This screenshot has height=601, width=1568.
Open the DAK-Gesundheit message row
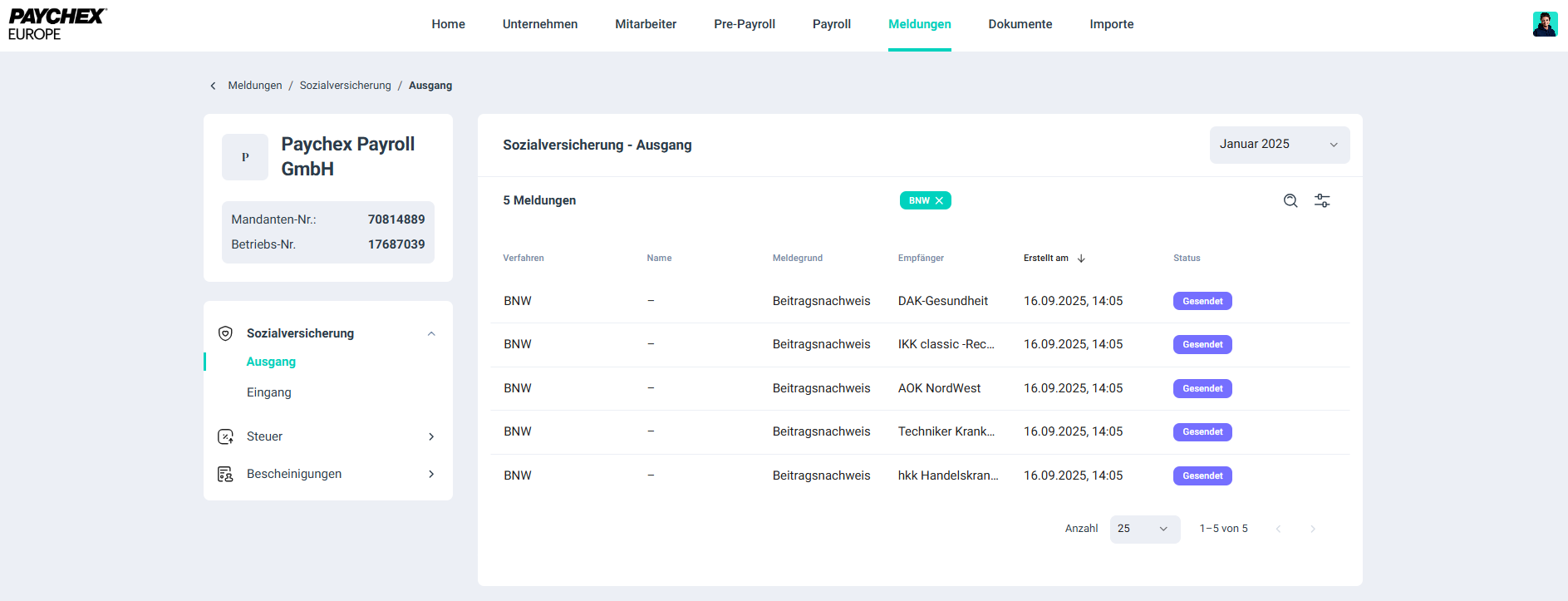[x=942, y=301]
